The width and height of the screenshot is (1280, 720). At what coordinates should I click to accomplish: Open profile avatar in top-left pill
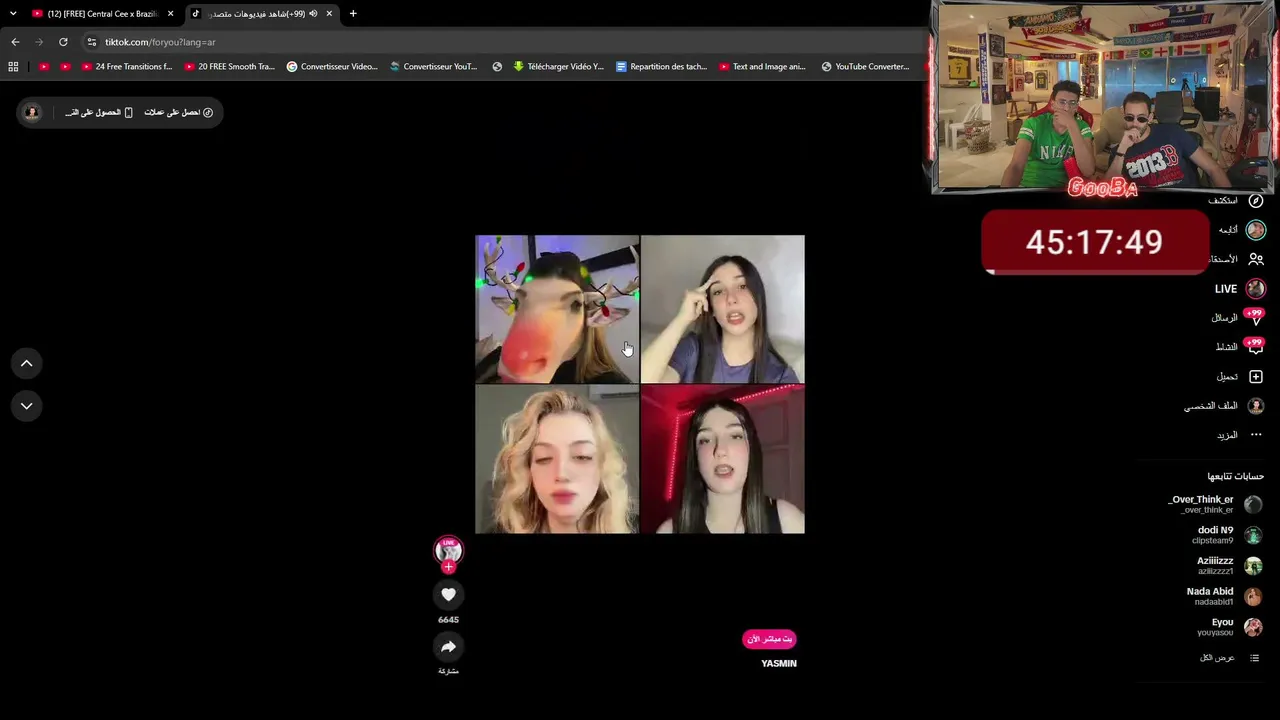click(32, 113)
